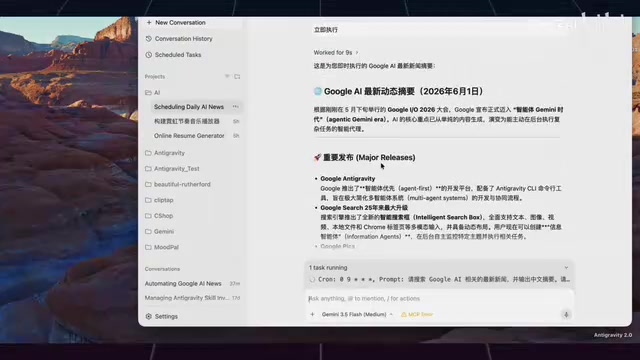Open the more options dots on Scheduling Daily AI News
Viewport: 640px width, 360px height.
(x=236, y=107)
